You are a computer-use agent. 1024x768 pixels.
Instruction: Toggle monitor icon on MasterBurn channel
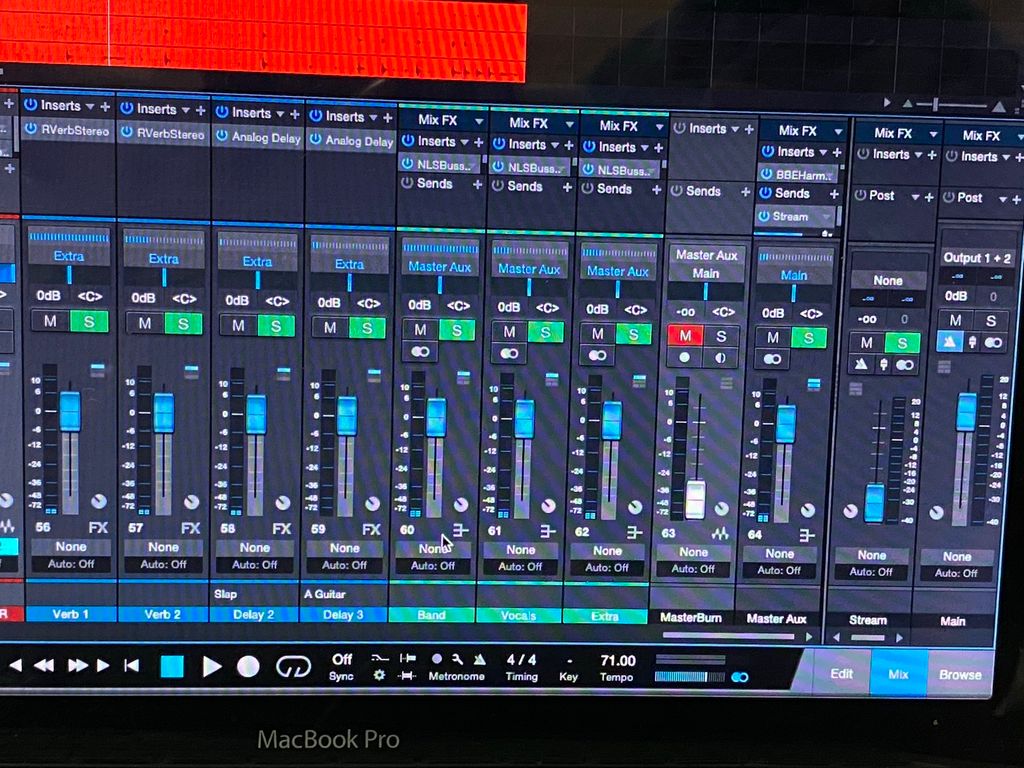click(x=720, y=358)
